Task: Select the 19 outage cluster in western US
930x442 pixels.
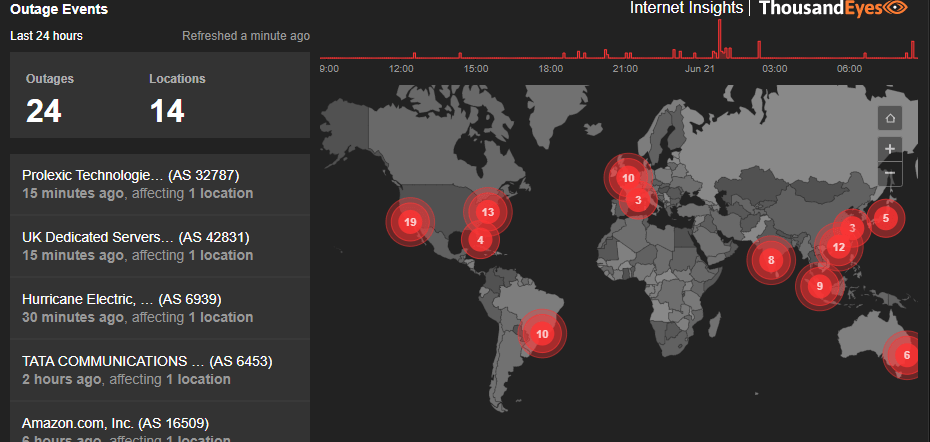Action: pyautogui.click(x=409, y=222)
